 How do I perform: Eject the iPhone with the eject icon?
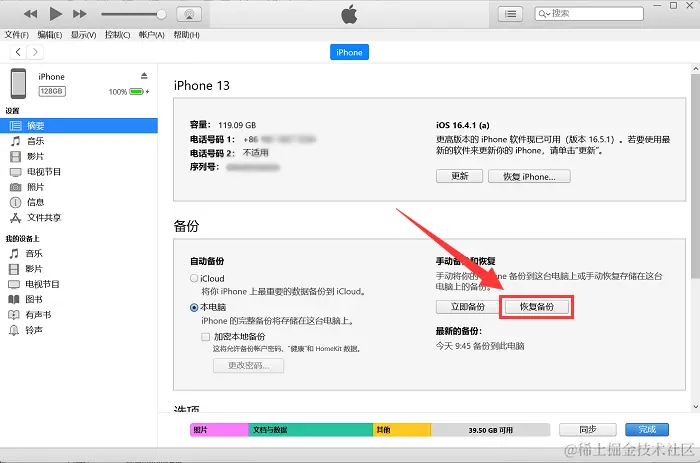pyautogui.click(x=144, y=76)
